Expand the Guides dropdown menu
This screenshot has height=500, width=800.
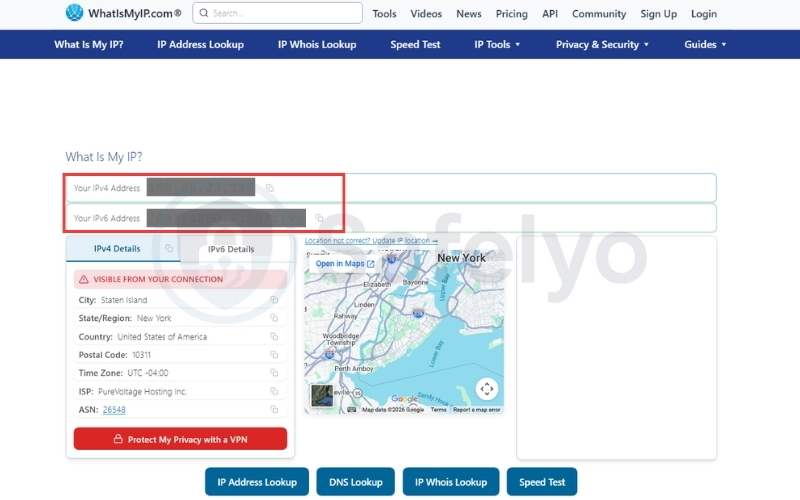click(x=705, y=44)
